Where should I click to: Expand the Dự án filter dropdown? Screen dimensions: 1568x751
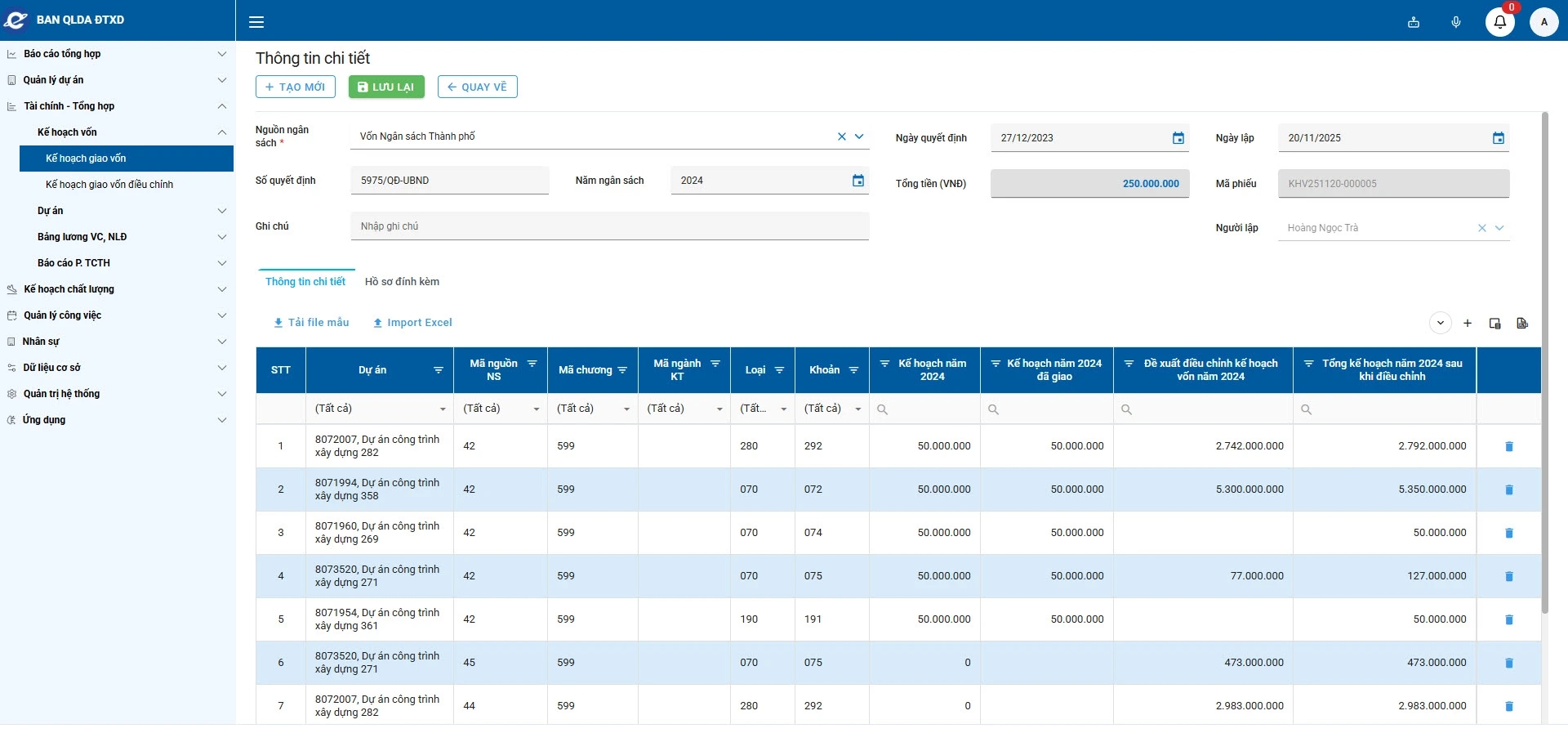pyautogui.click(x=443, y=409)
